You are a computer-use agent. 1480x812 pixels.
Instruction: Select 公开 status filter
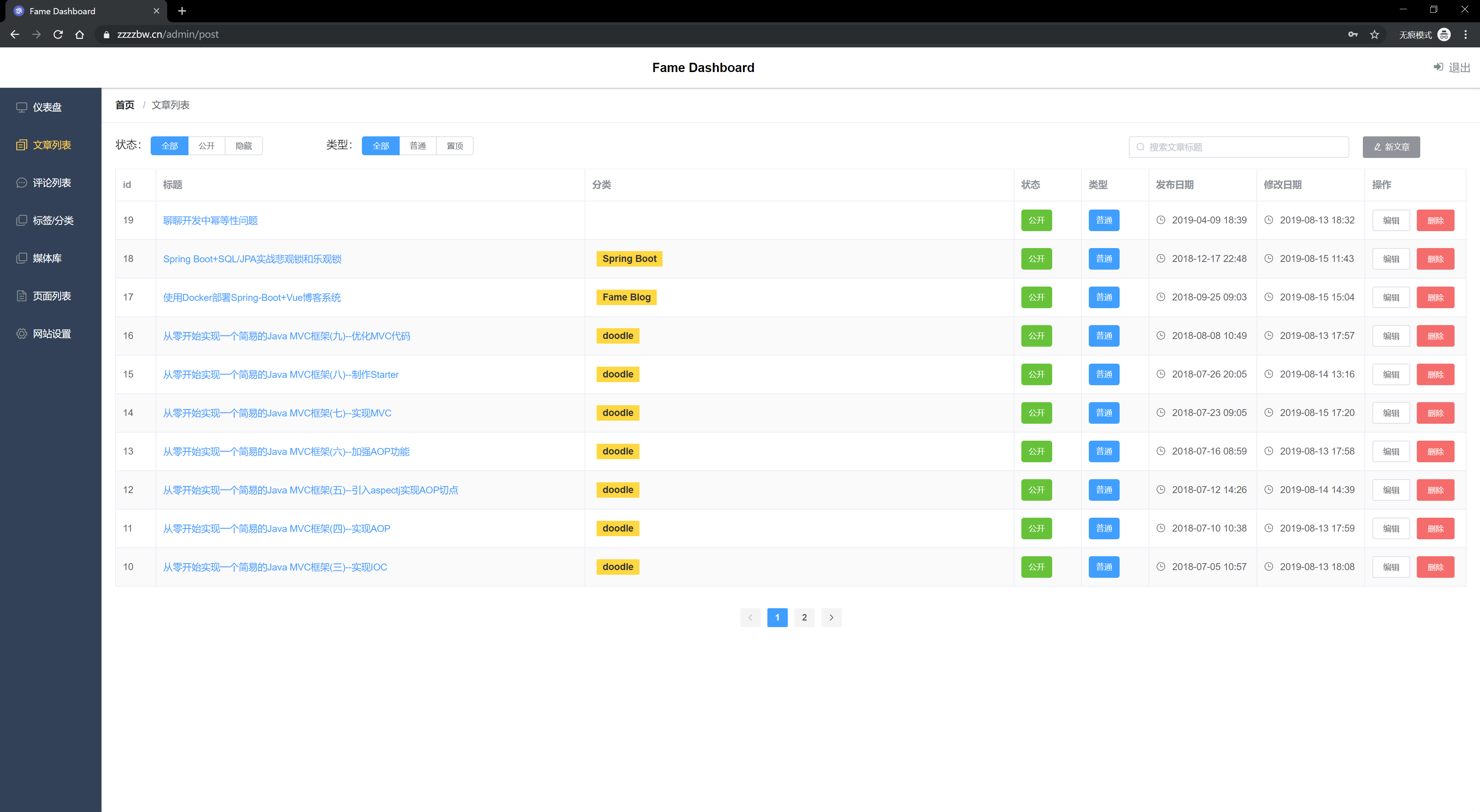pyautogui.click(x=206, y=146)
